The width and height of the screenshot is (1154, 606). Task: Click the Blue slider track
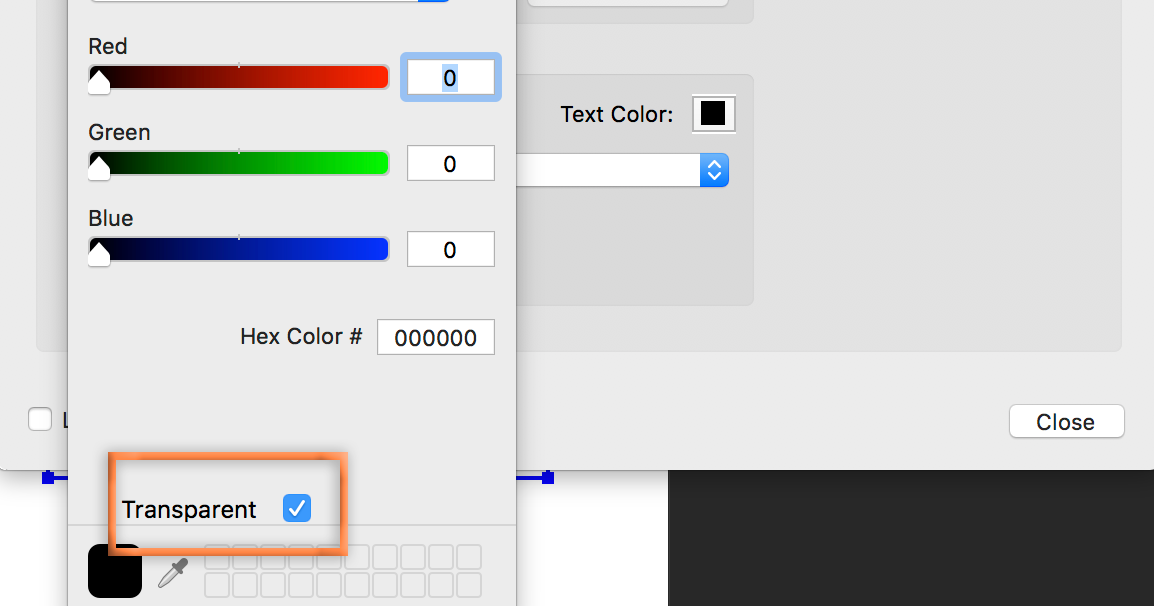(x=239, y=249)
